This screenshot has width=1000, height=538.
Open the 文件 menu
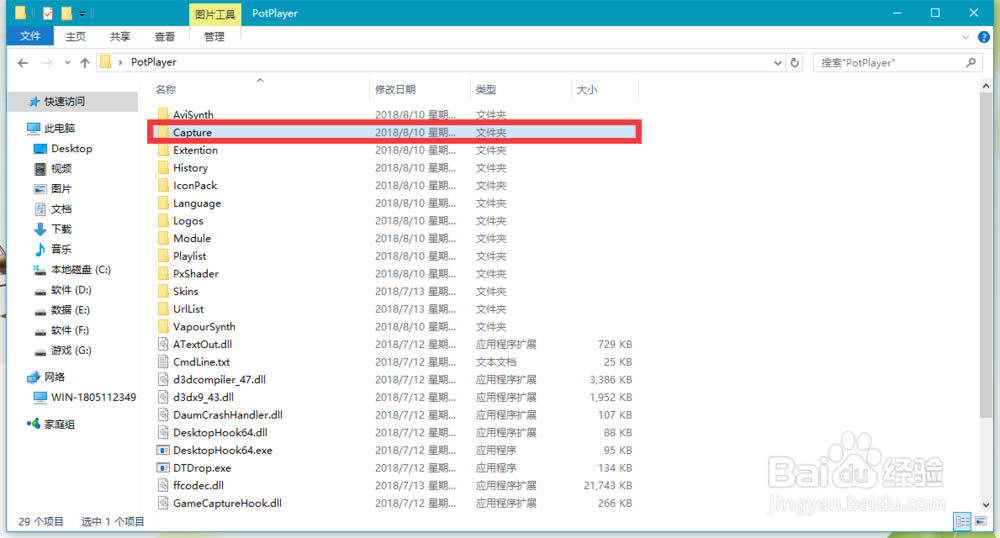(x=30, y=37)
